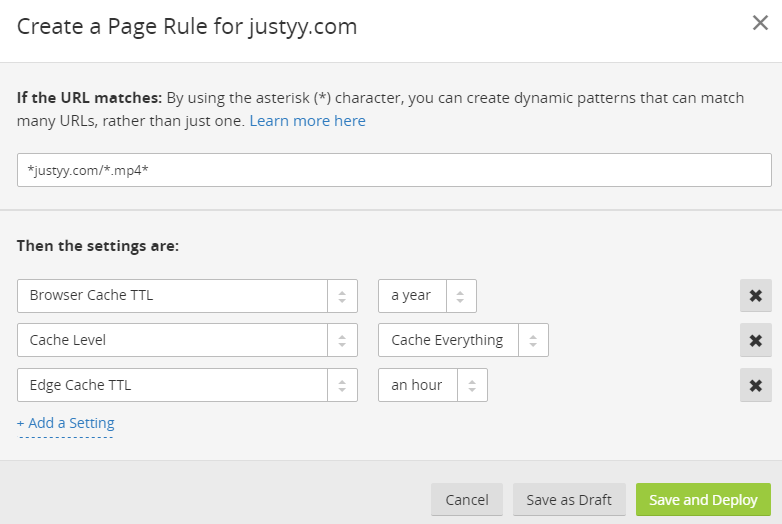Open the 'an hour' value dropdown

point(433,385)
